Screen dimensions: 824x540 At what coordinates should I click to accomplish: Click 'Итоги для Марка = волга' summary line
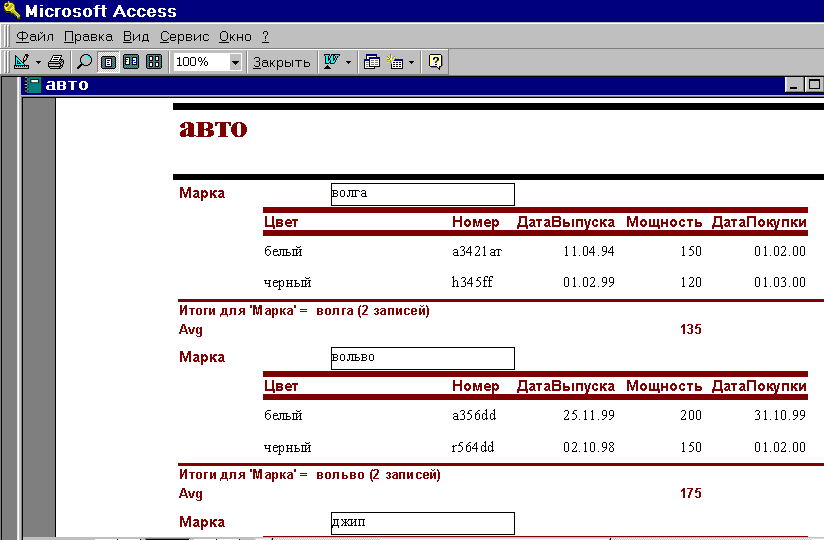point(304,310)
